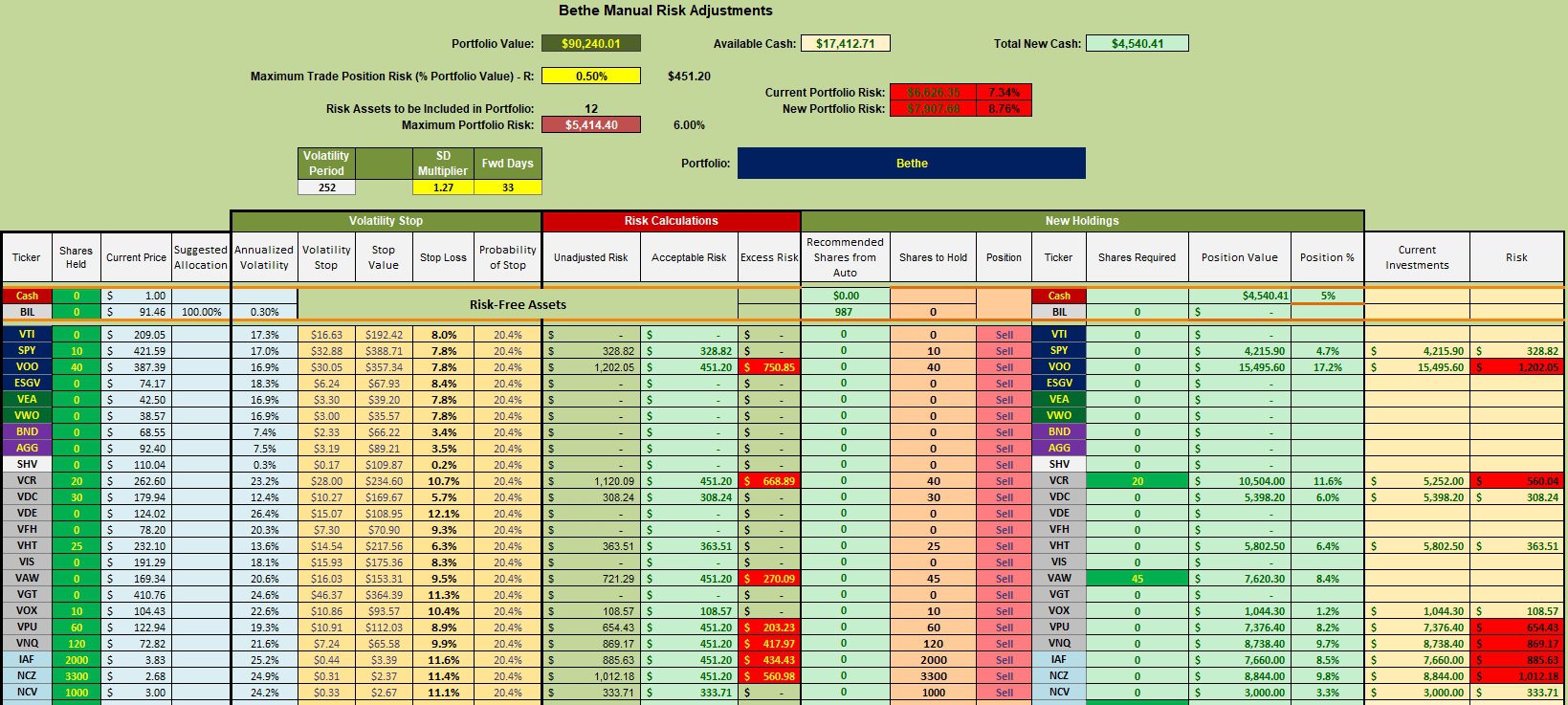Click the Shares Held column header
Viewport: 1568px width, 705px height.
76,257
